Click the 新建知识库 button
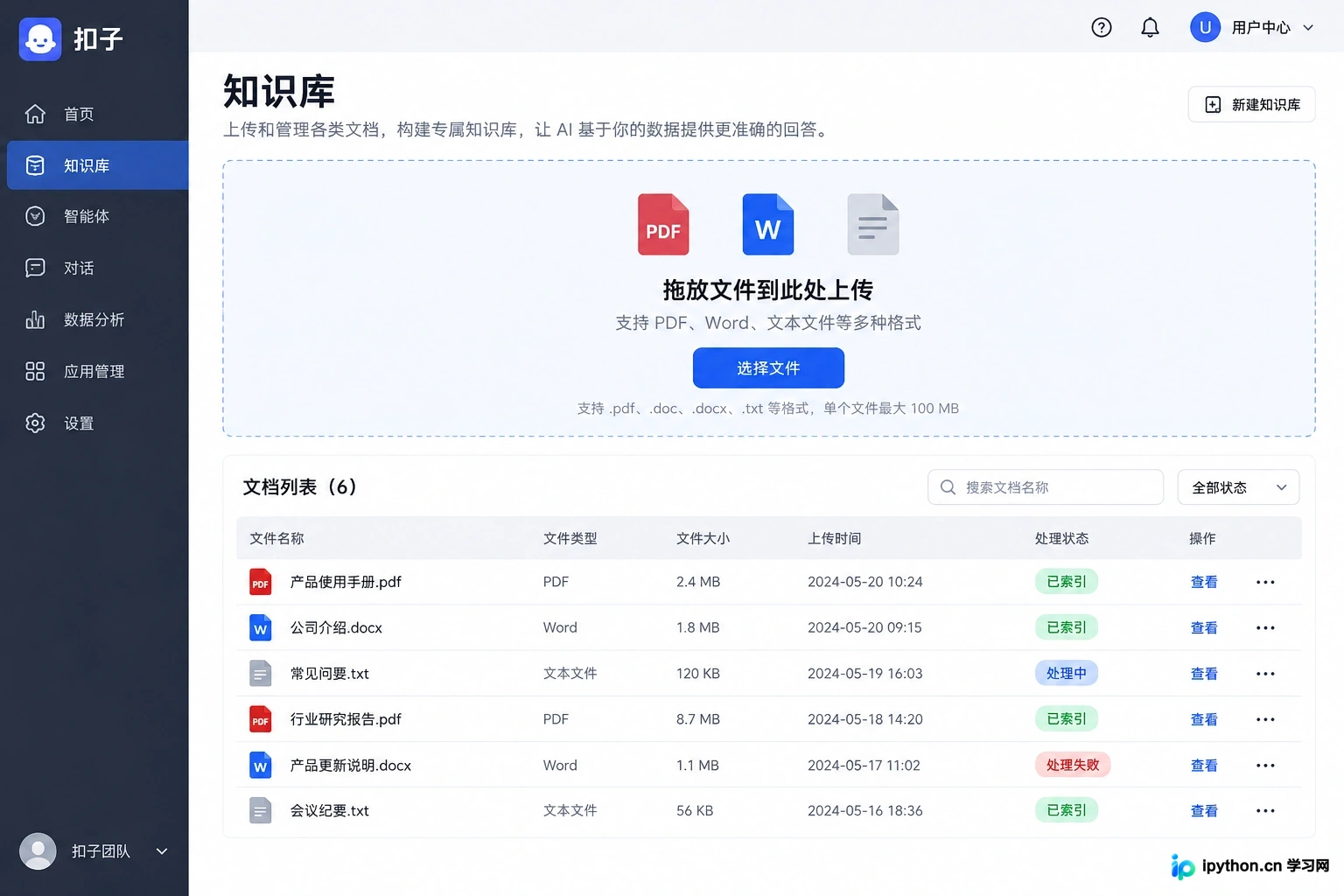Image resolution: width=1344 pixels, height=896 pixels. click(x=1251, y=104)
